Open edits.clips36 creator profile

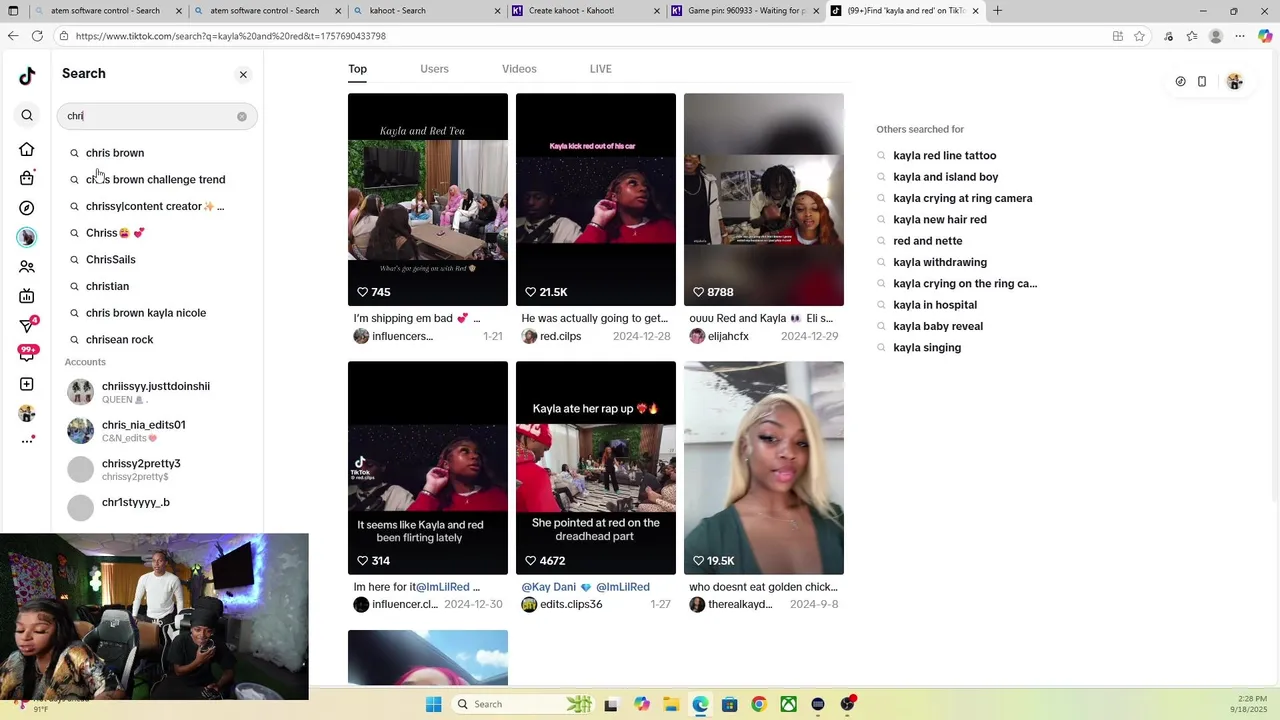(x=561, y=604)
